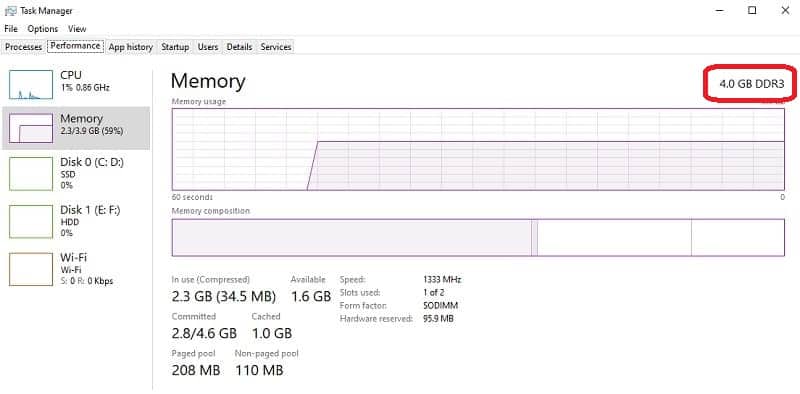Open the File menu
Viewport: 800px width, 394px height.
point(11,29)
